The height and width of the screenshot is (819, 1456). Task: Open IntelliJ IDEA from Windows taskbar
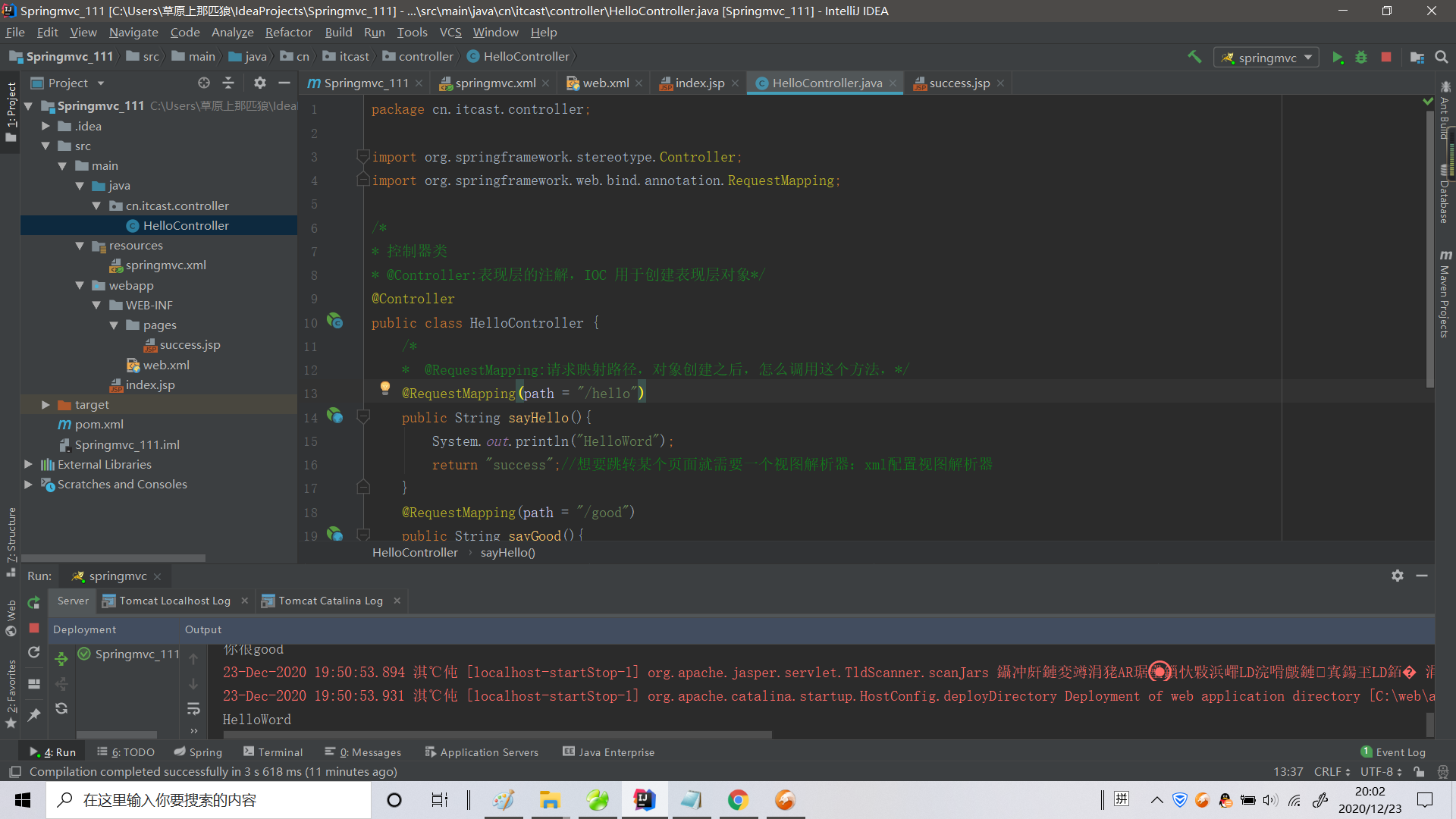(644, 800)
